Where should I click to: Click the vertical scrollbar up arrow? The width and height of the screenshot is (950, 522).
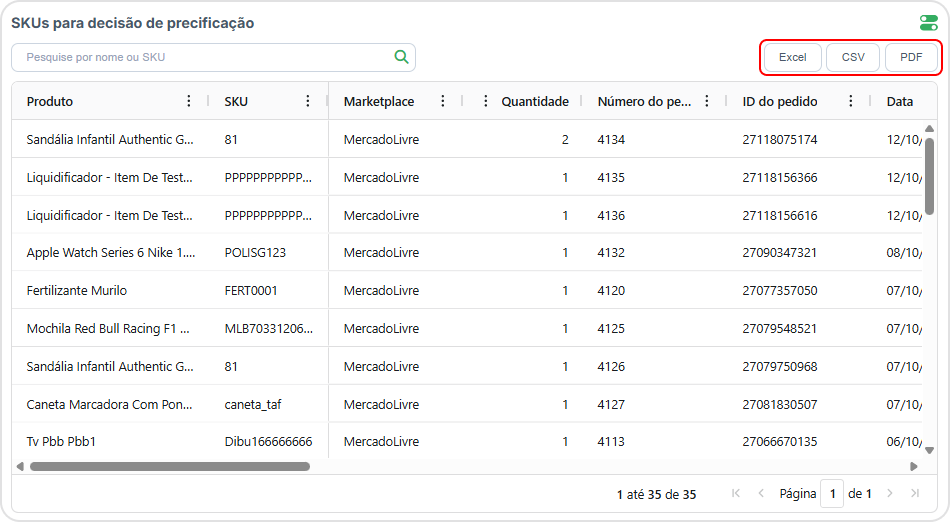click(929, 128)
